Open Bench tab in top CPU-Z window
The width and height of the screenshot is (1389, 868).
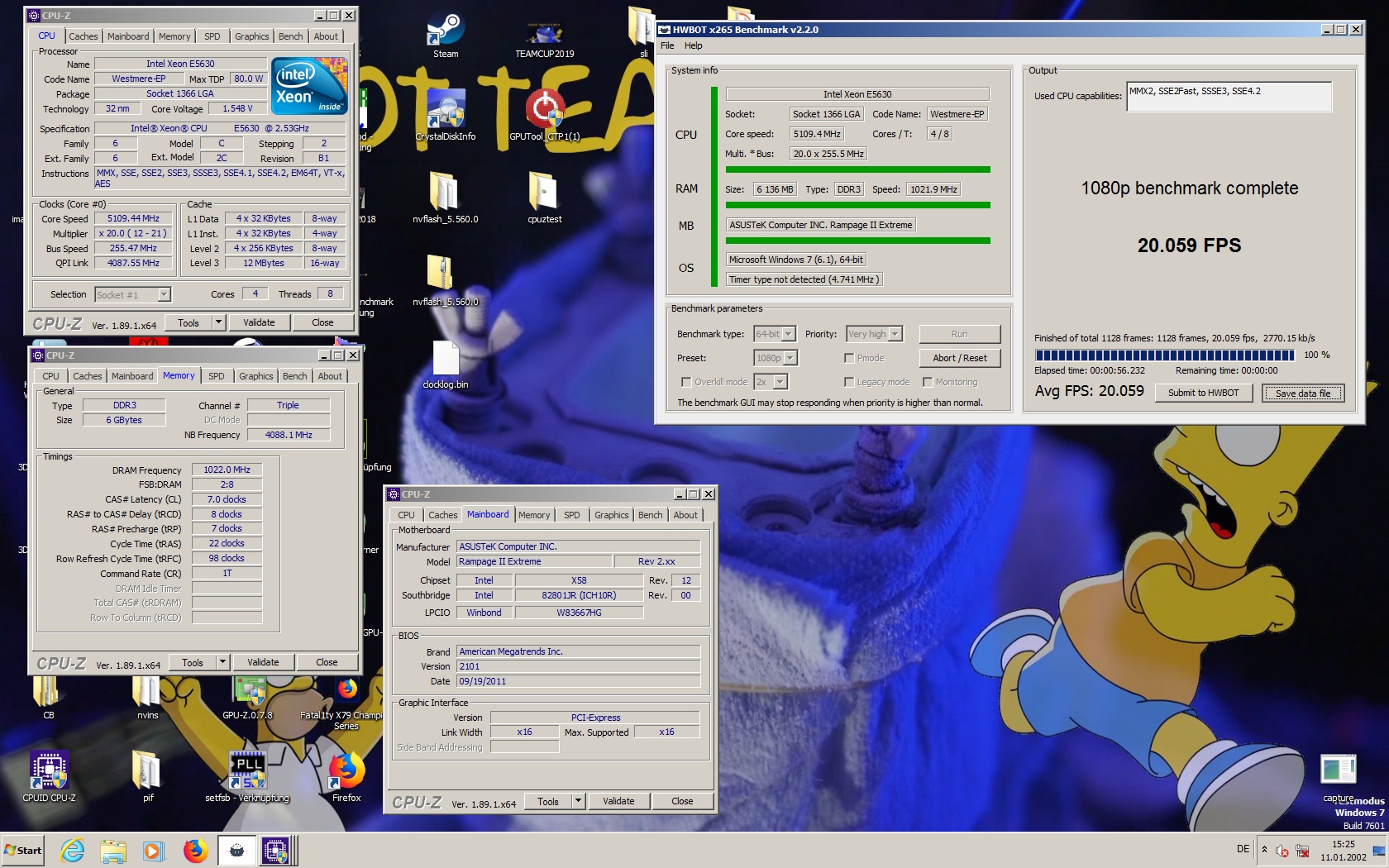point(290,36)
